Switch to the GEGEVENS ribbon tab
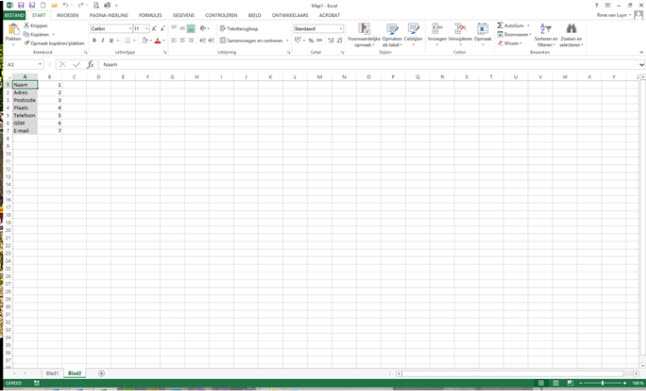Viewport: 646px width, 391px height. pos(183,15)
